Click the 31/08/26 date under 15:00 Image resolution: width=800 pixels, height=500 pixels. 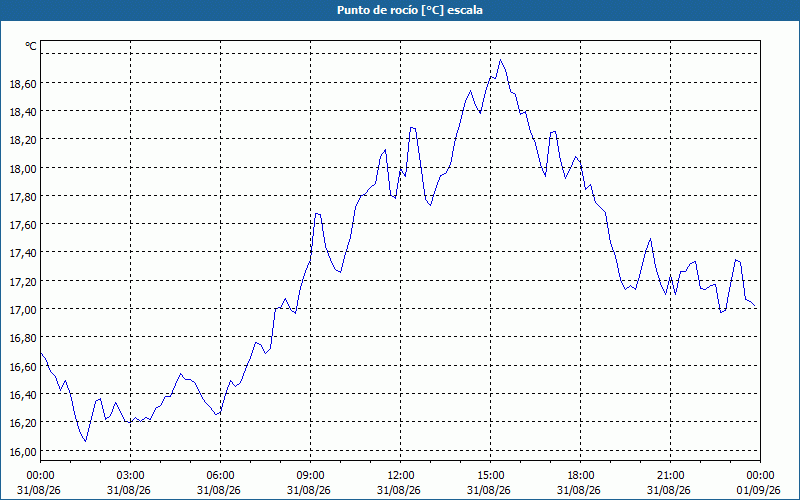(x=489, y=490)
